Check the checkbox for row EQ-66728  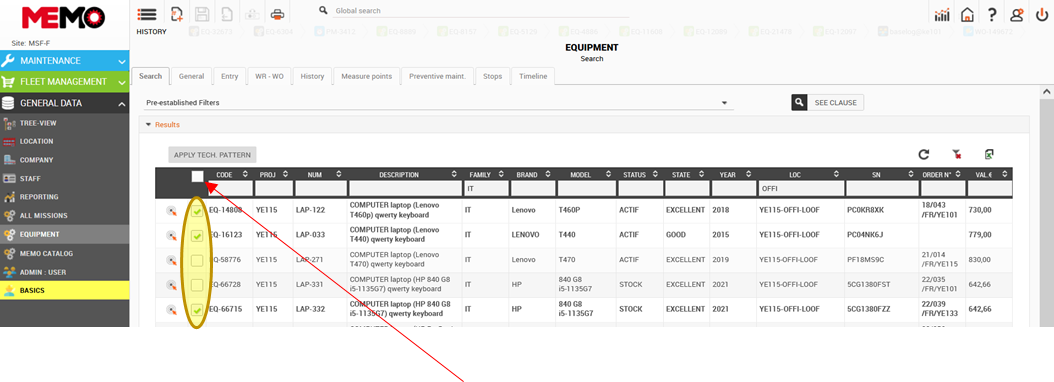click(197, 285)
